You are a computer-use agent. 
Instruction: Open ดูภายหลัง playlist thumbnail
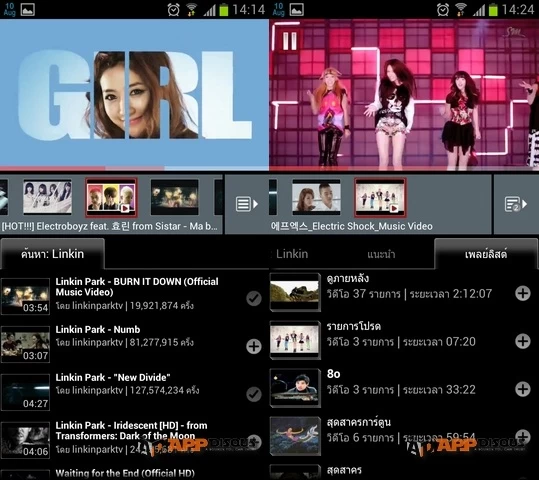pyautogui.click(x=295, y=292)
